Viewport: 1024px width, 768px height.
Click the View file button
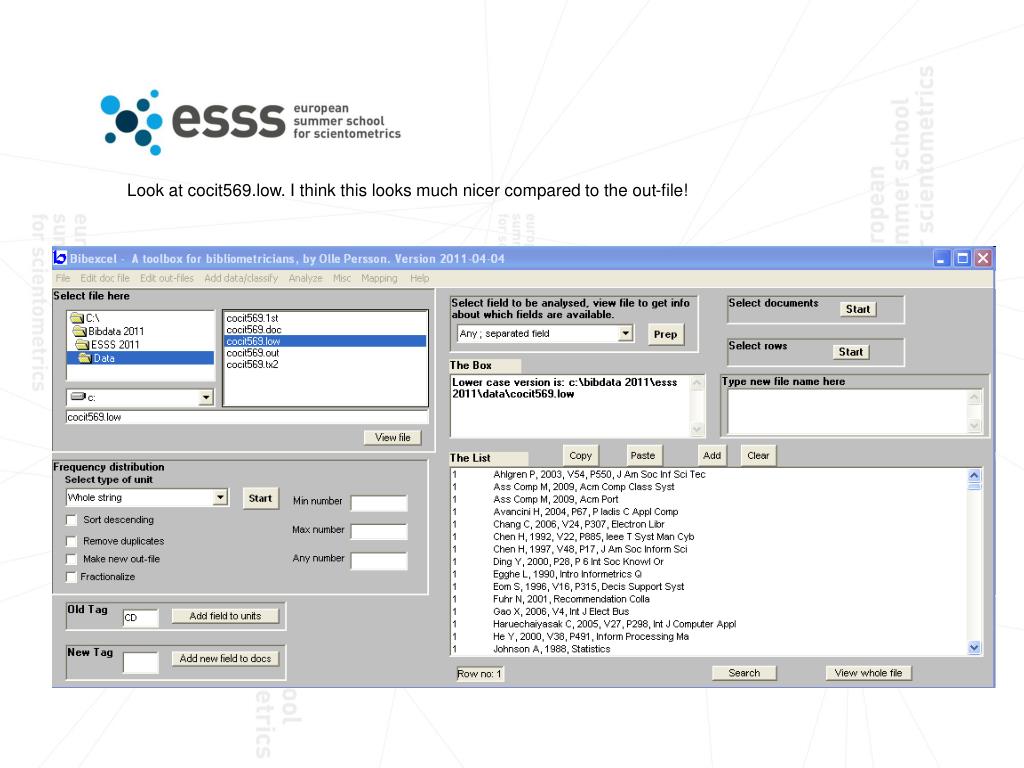tap(392, 438)
